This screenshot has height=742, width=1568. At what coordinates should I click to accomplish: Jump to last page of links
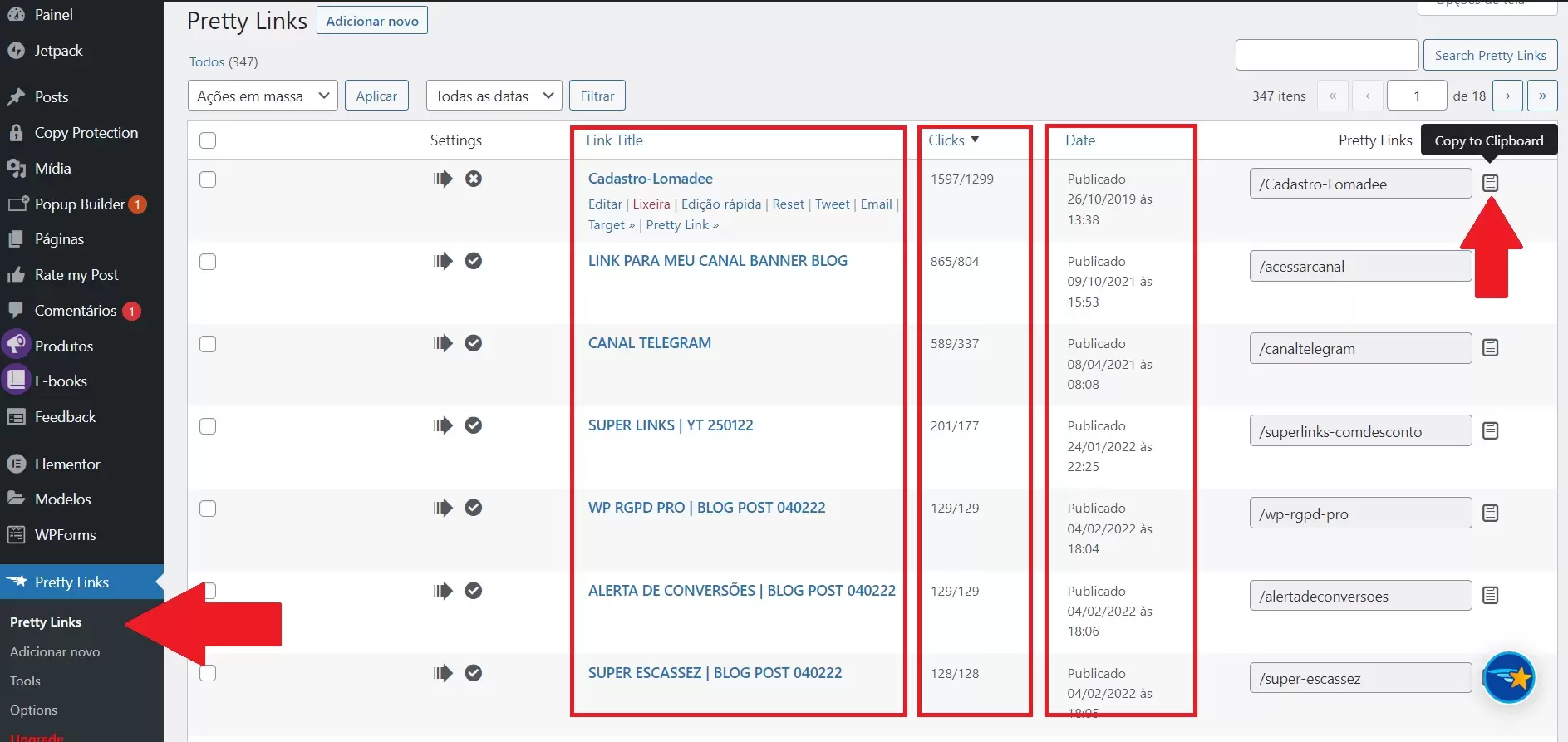point(1542,96)
